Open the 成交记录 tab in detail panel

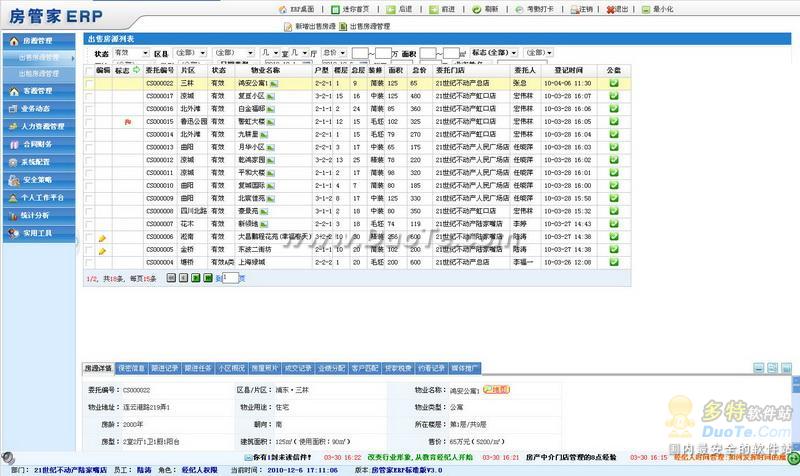pos(298,369)
